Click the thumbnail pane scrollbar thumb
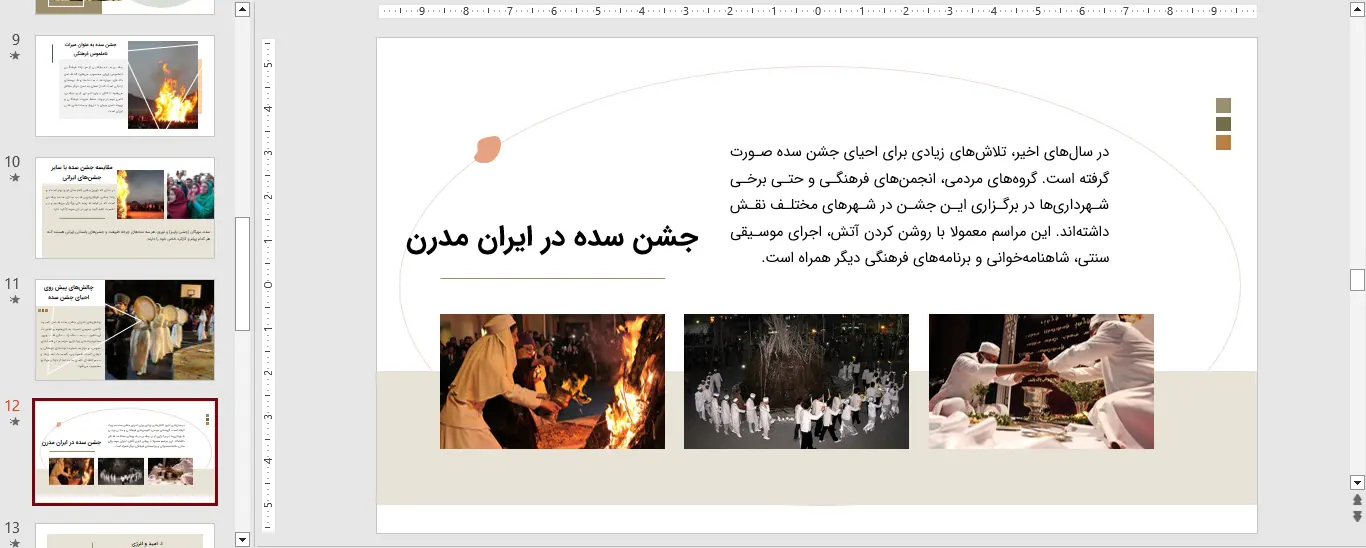The height and width of the screenshot is (548, 1366). [x=242, y=273]
